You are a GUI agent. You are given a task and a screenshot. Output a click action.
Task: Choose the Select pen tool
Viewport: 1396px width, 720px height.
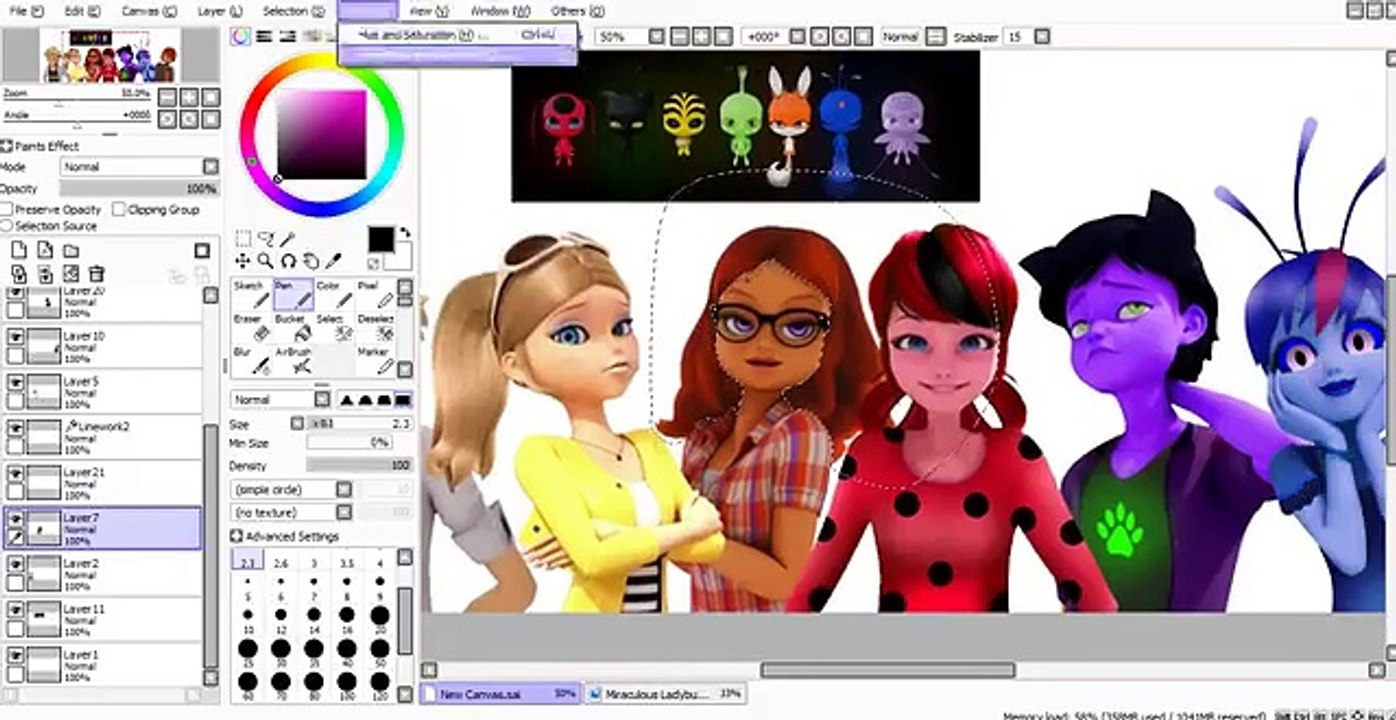[334, 328]
